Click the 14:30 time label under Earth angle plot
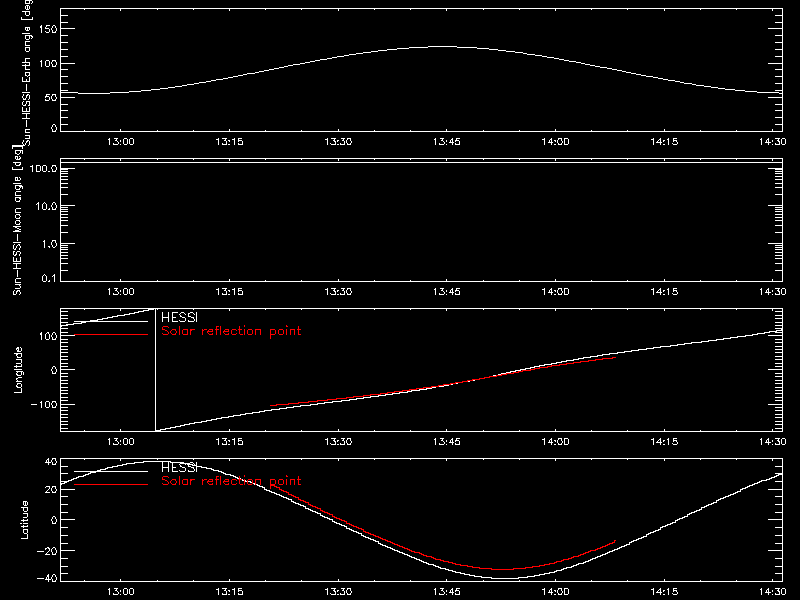Screen dimensions: 800x600 (772, 142)
